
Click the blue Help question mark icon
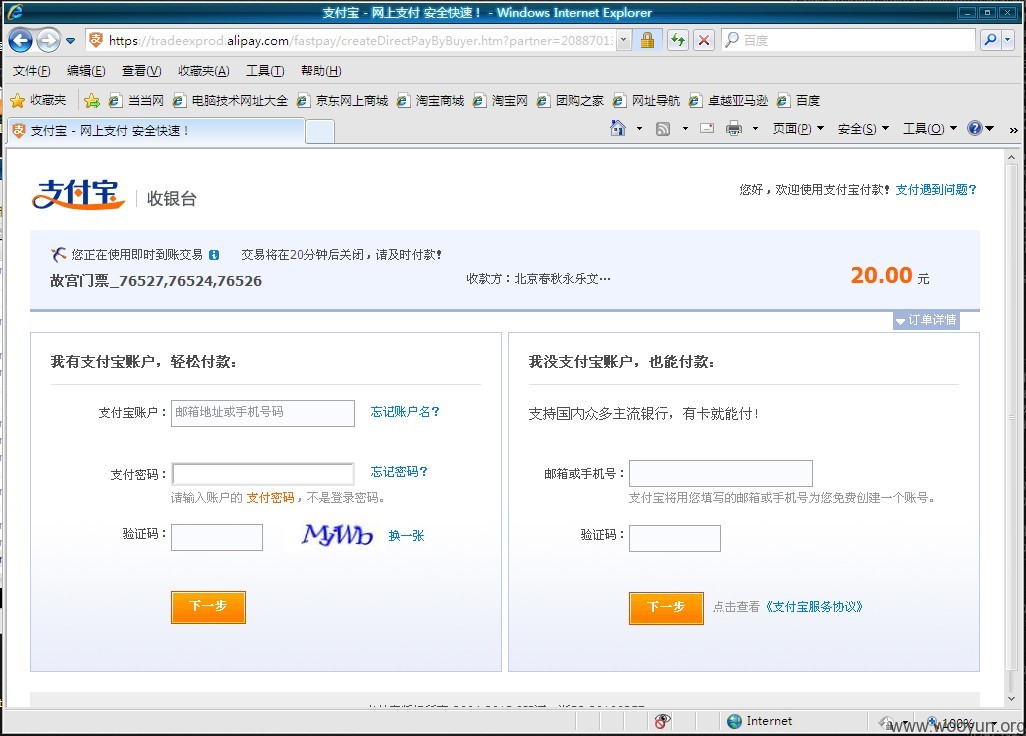(975, 128)
